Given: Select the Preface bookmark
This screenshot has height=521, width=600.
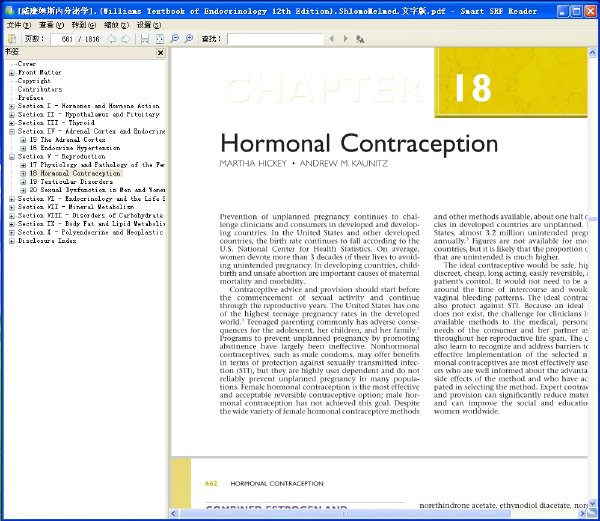Looking at the screenshot, I should pyautogui.click(x=31, y=98).
